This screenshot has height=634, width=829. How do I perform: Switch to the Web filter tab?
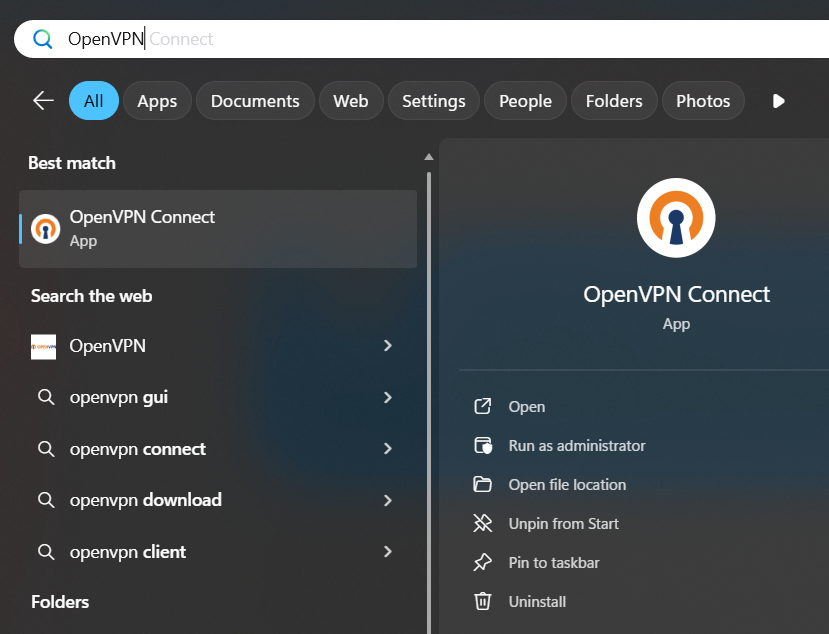click(x=351, y=100)
